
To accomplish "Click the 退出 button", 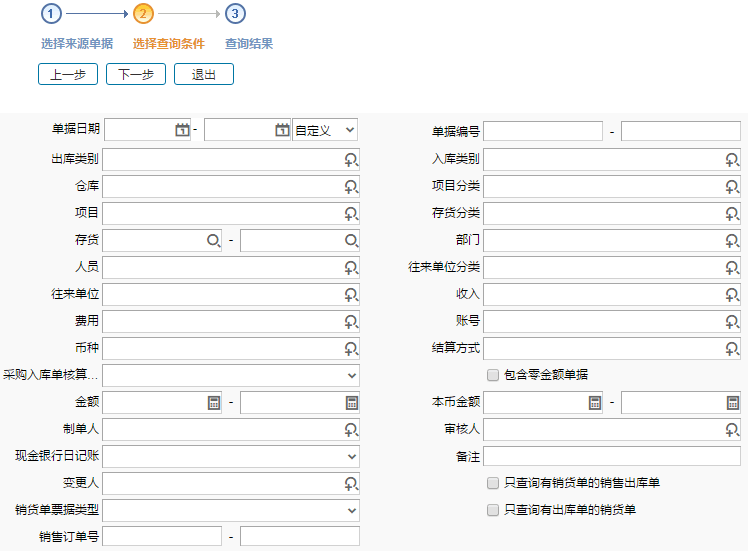I will click(x=204, y=74).
